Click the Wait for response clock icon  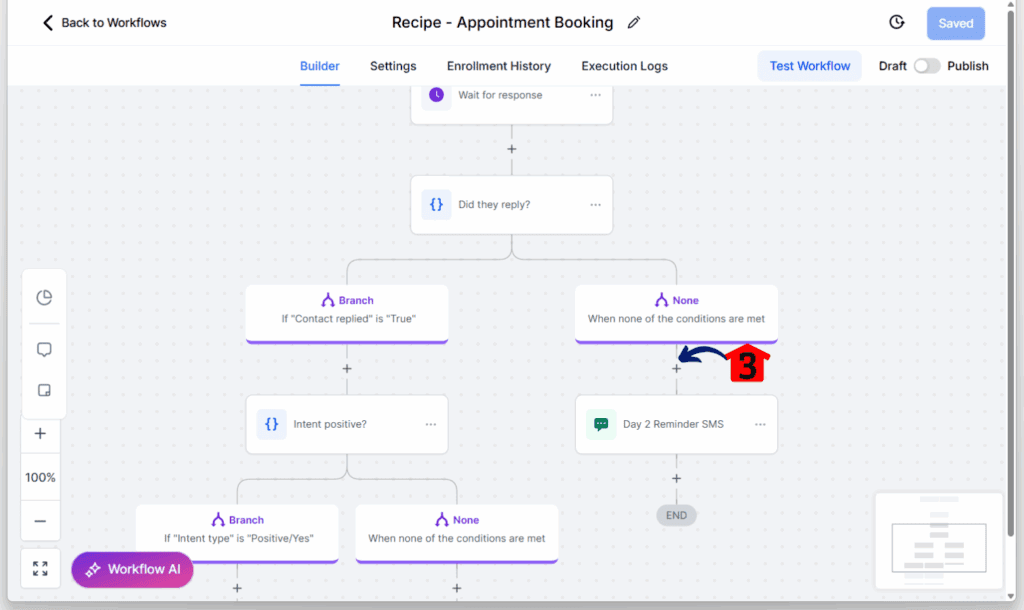(436, 95)
